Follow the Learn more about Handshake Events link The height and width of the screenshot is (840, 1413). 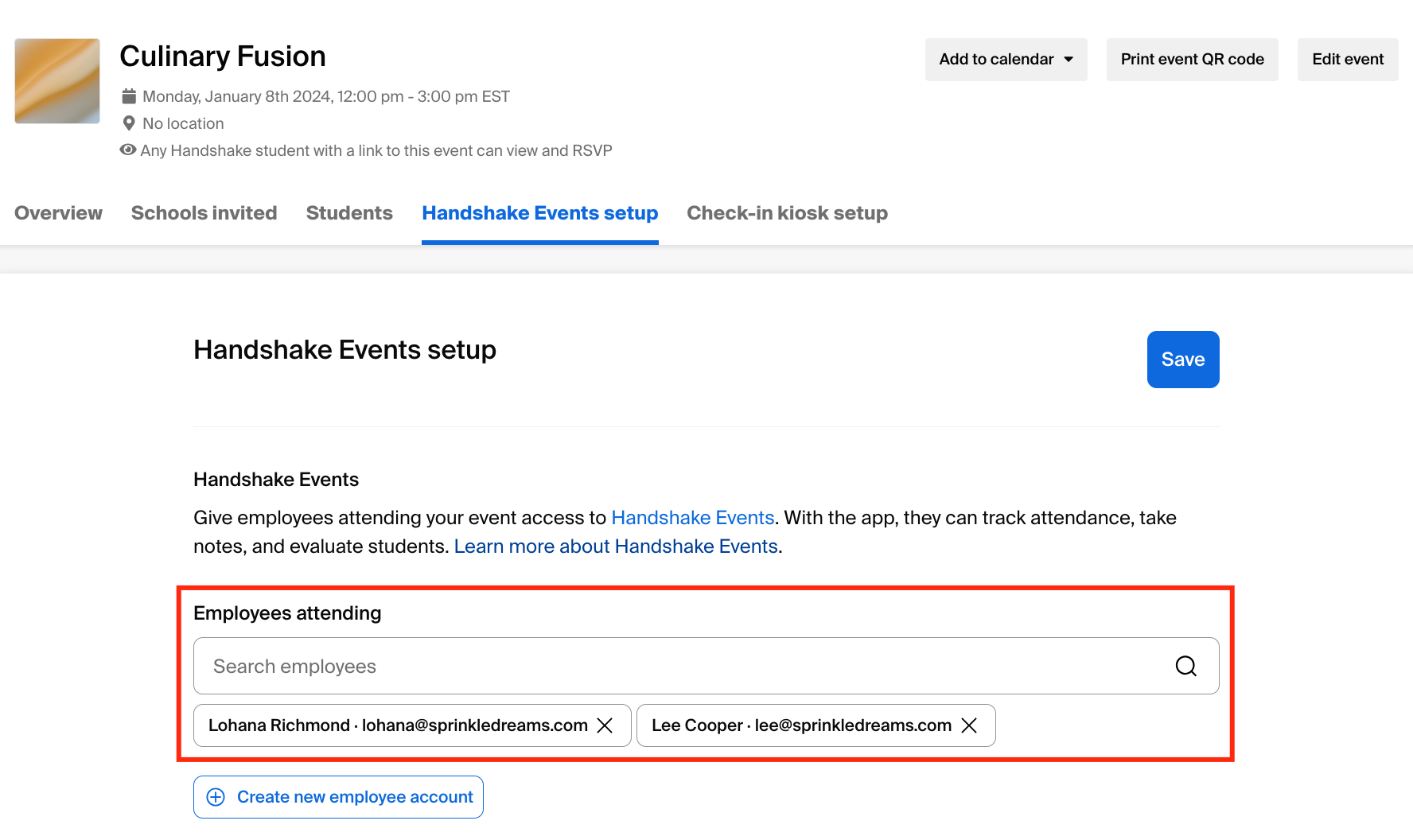616,546
